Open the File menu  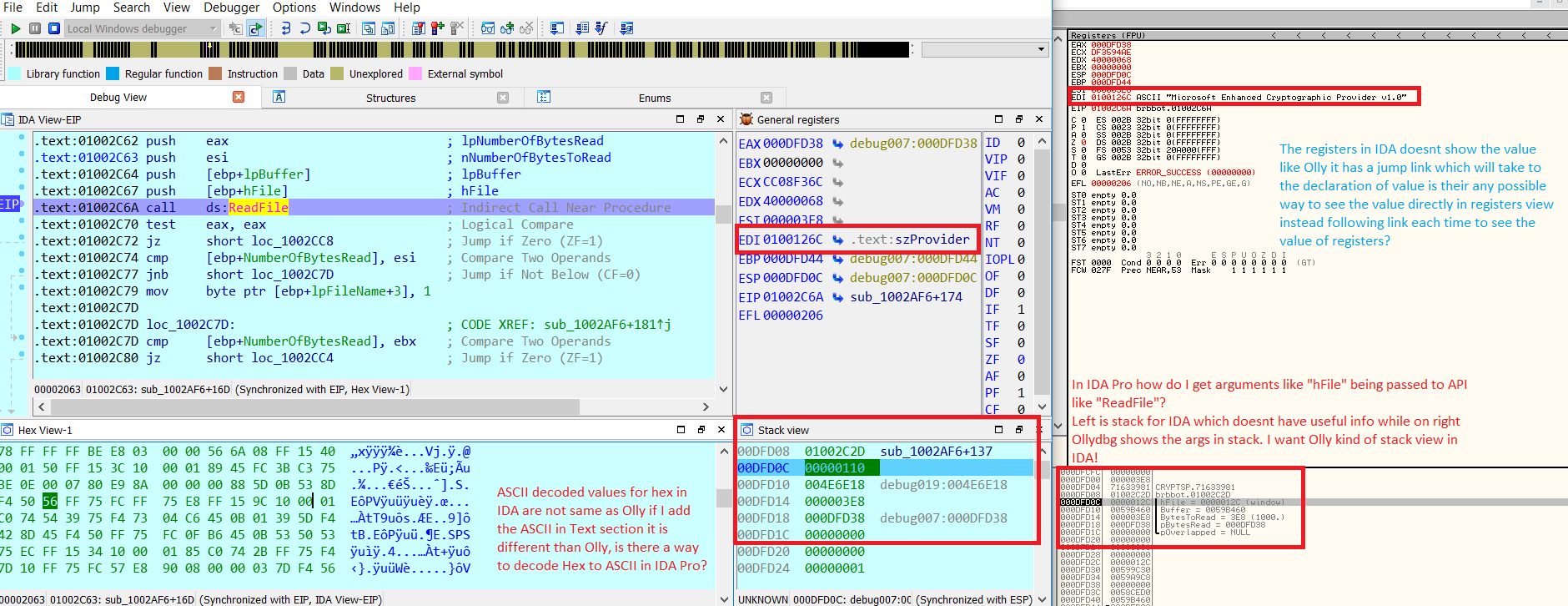13,8
